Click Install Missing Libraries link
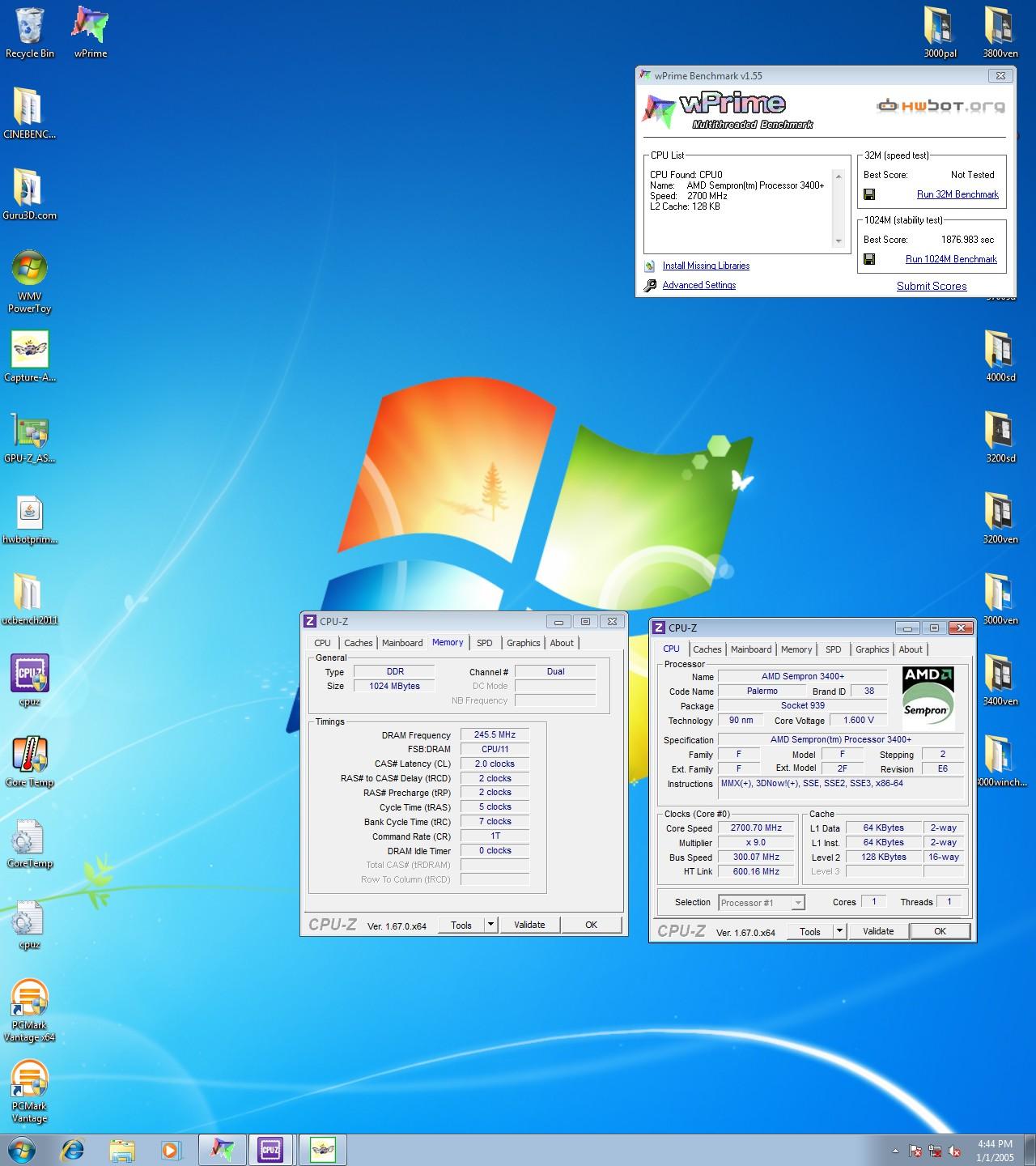Image resolution: width=1036 pixels, height=1166 pixels. (x=706, y=266)
